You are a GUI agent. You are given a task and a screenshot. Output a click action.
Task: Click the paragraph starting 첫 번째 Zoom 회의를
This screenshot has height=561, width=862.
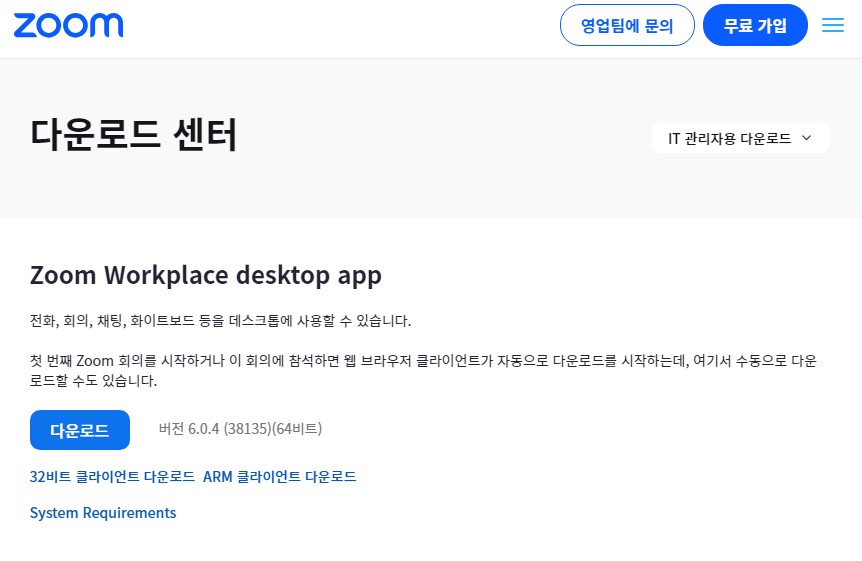(x=423, y=370)
